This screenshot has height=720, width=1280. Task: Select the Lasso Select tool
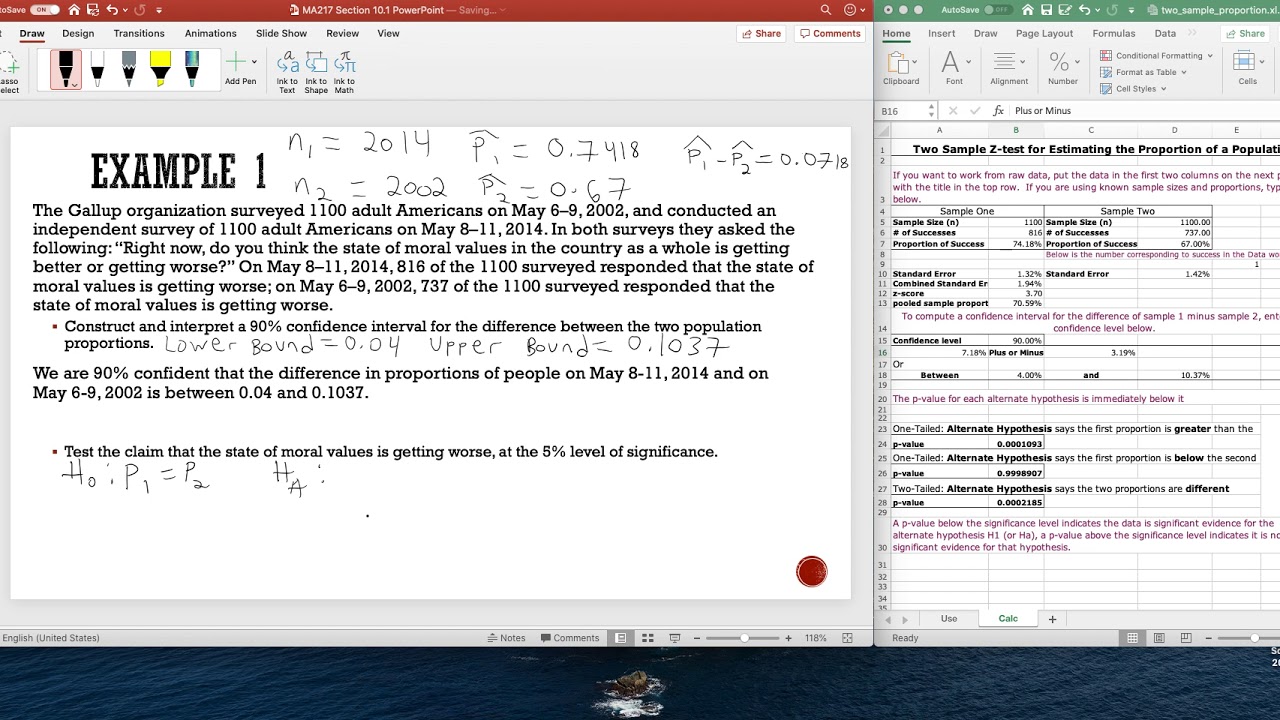tap(8, 72)
